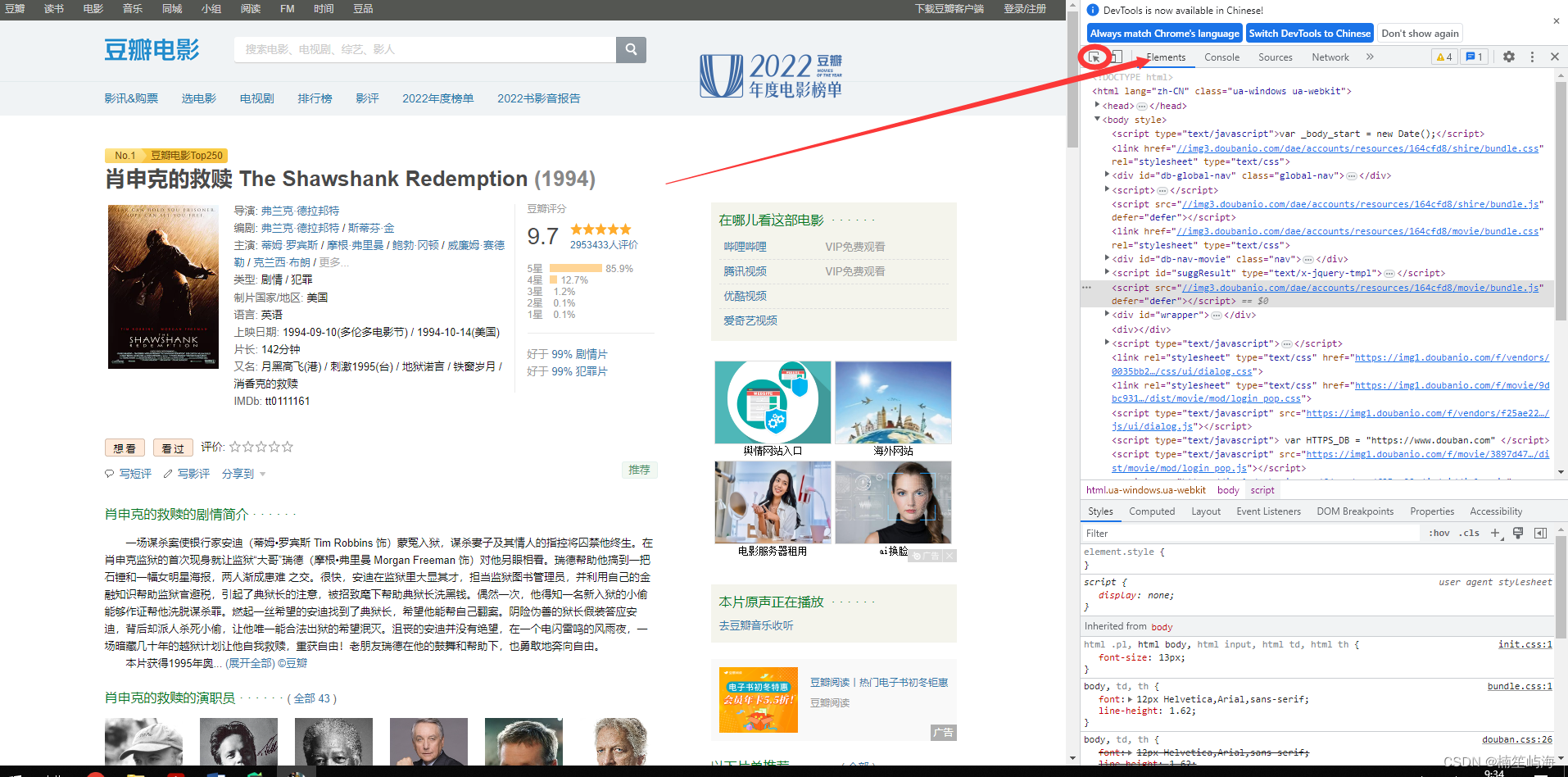Open the Sources tab
The image size is (1568, 777).
[x=1275, y=57]
